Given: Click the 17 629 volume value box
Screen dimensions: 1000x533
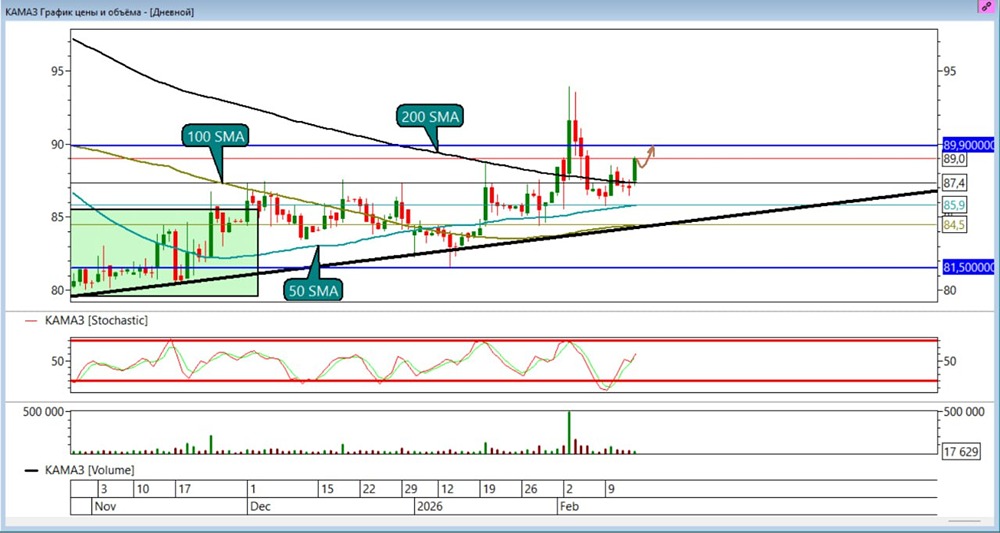Looking at the screenshot, I should click(x=964, y=453).
